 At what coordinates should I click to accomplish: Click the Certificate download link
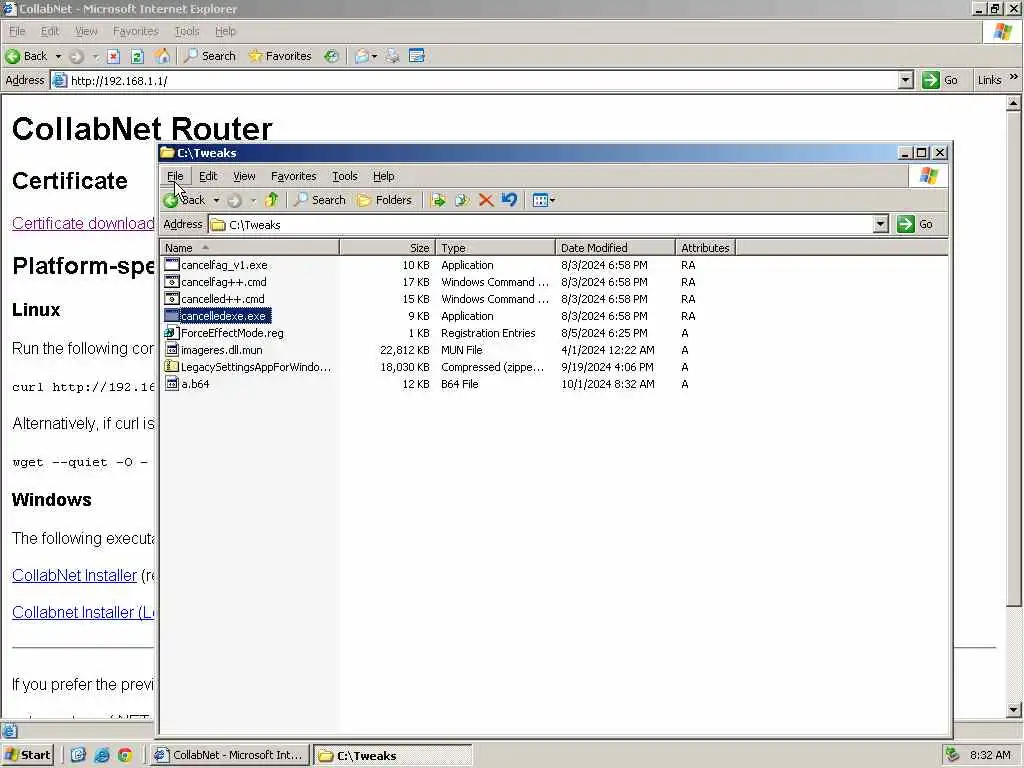click(x=83, y=223)
